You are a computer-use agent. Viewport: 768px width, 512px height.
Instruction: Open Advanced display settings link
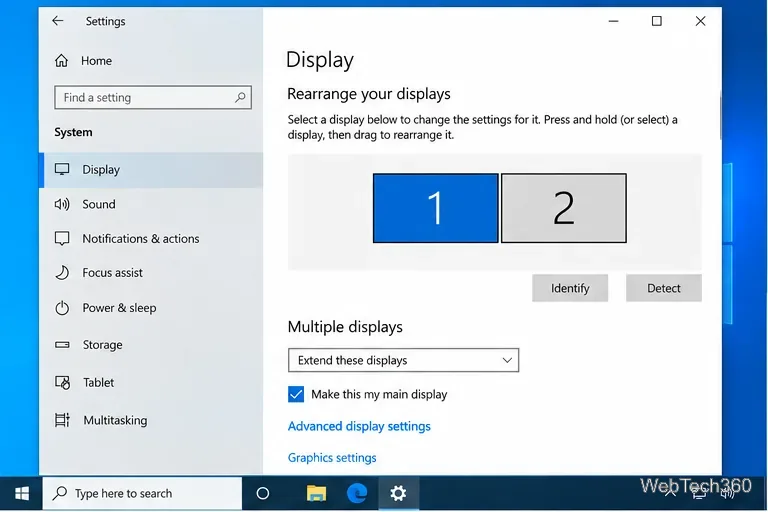coord(359,426)
